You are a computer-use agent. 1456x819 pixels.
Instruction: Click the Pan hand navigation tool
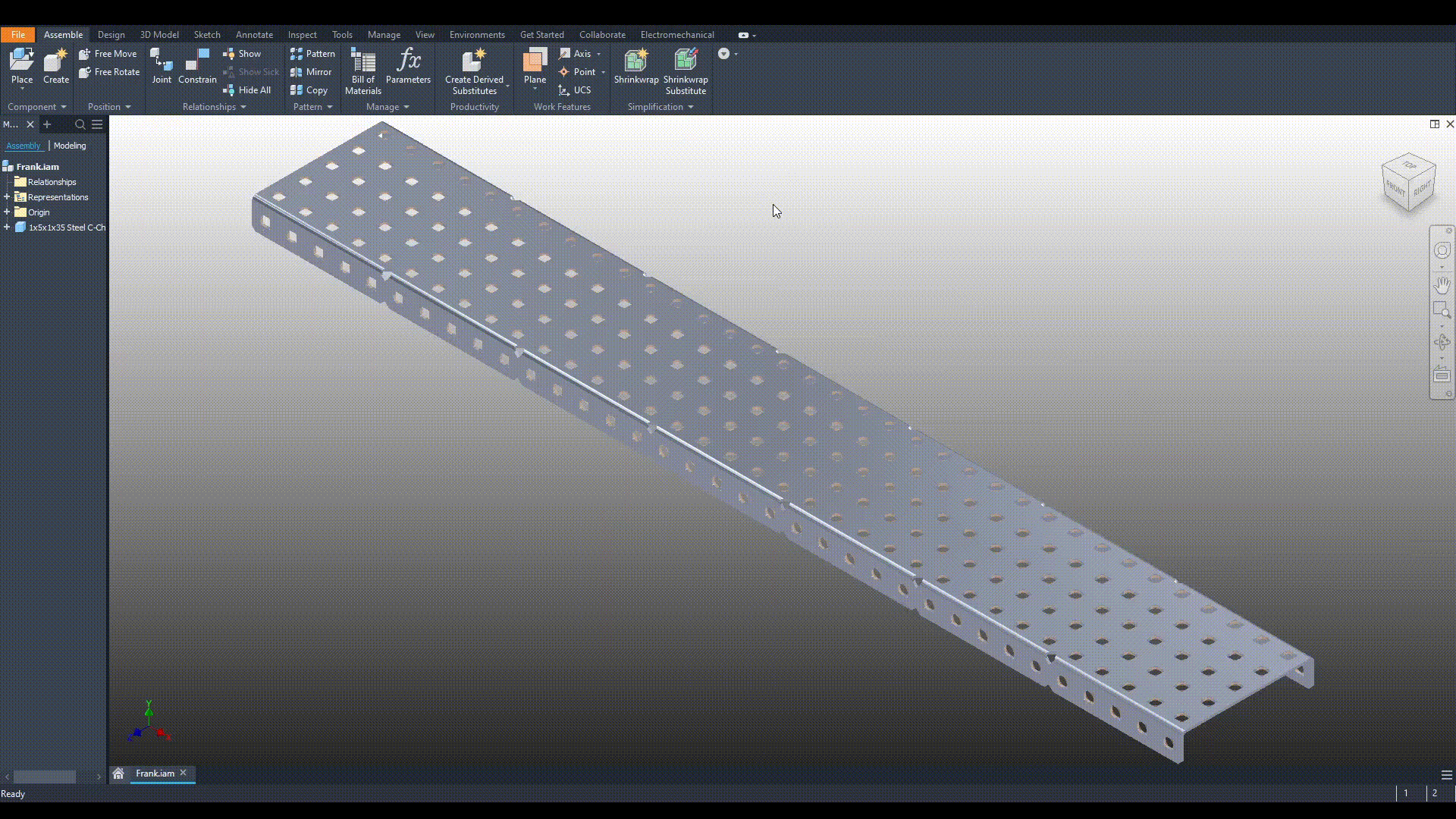[x=1442, y=285]
